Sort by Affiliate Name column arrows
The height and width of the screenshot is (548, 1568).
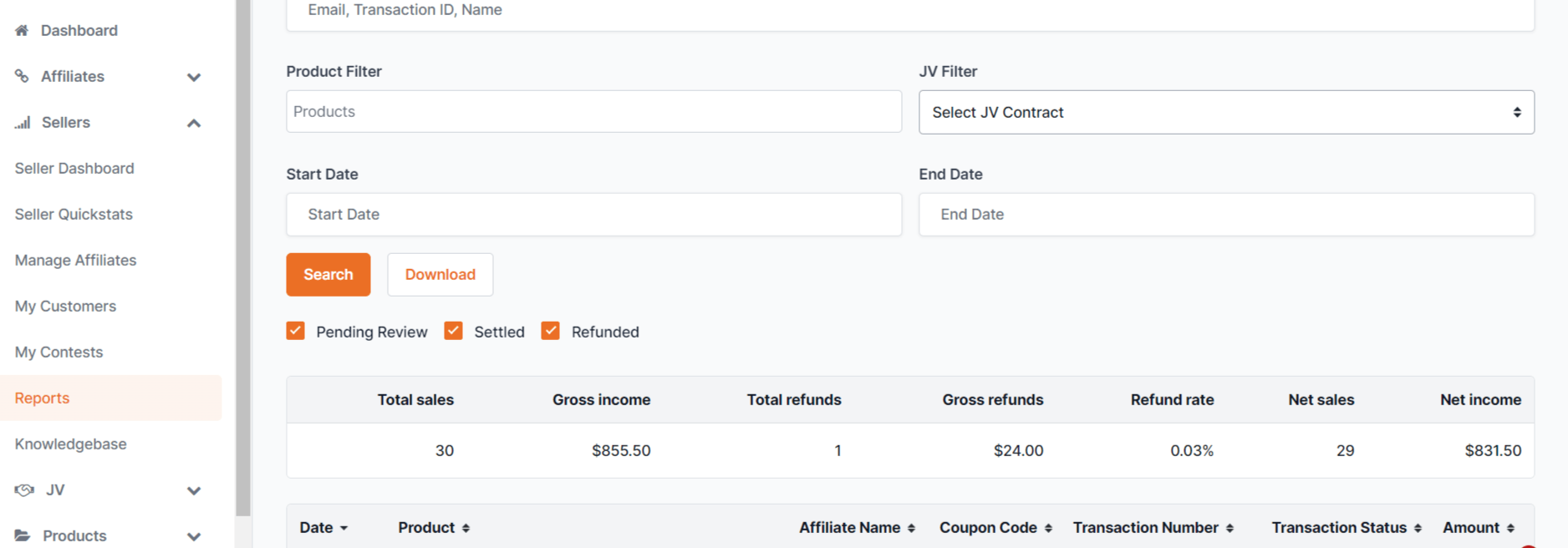(x=911, y=528)
